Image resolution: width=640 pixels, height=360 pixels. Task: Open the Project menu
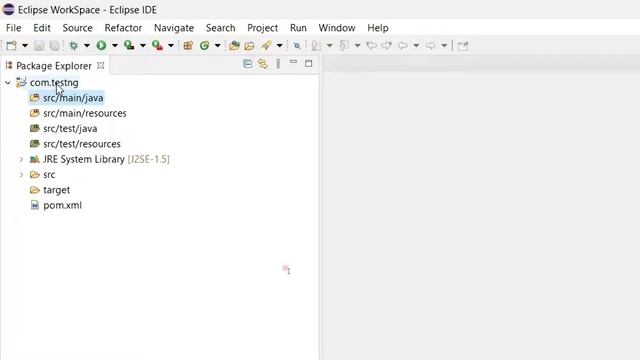[x=262, y=28]
